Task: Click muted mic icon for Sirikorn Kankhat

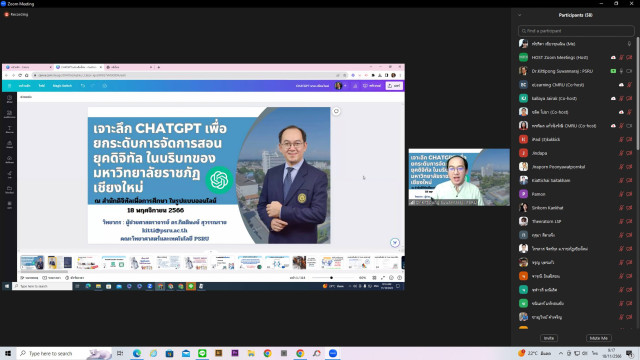Action: pyautogui.click(x=621, y=208)
